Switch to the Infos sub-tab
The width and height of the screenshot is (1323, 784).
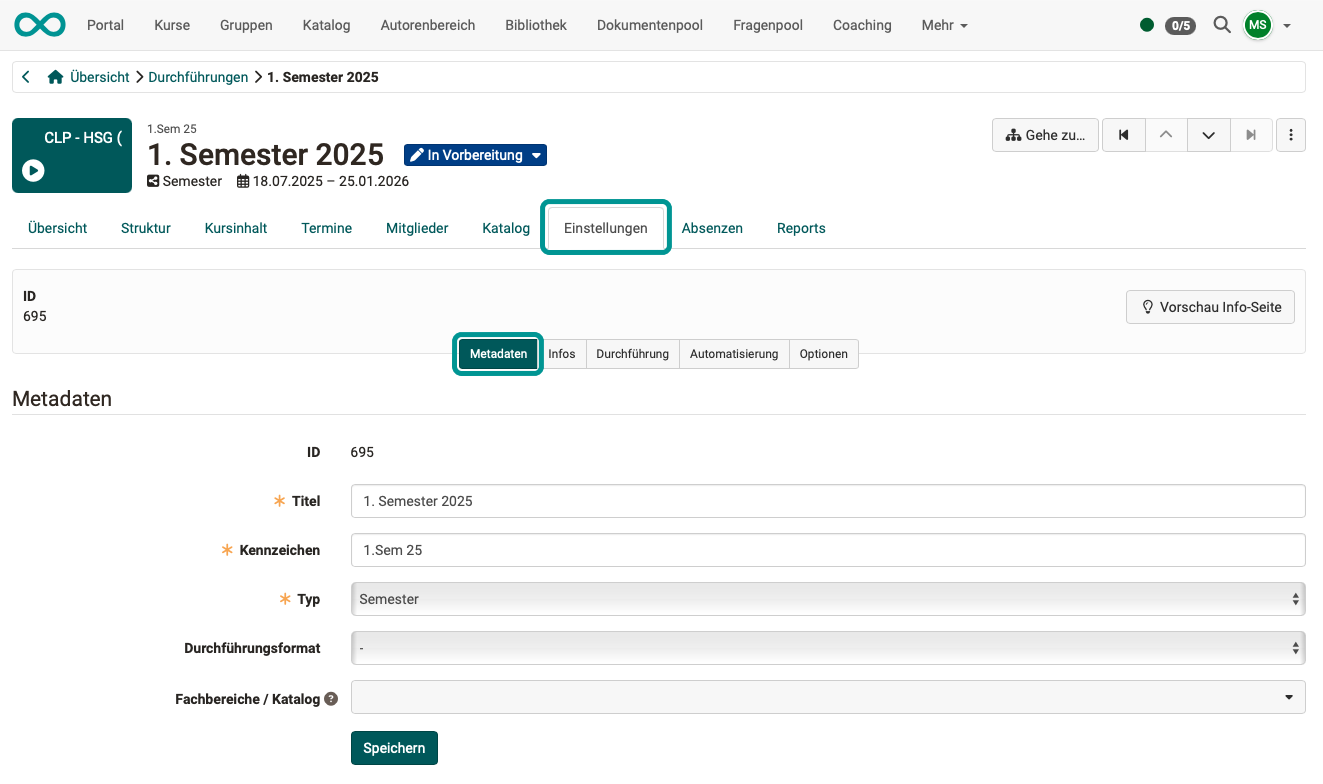coord(562,353)
